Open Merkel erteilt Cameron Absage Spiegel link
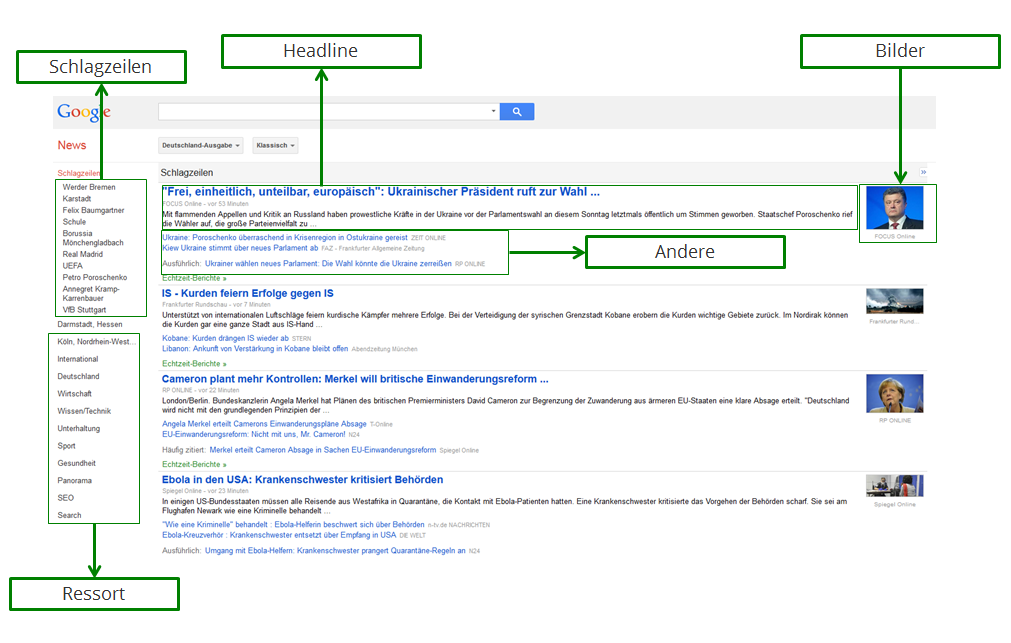Screen dimensions: 1011x643 click(323, 450)
